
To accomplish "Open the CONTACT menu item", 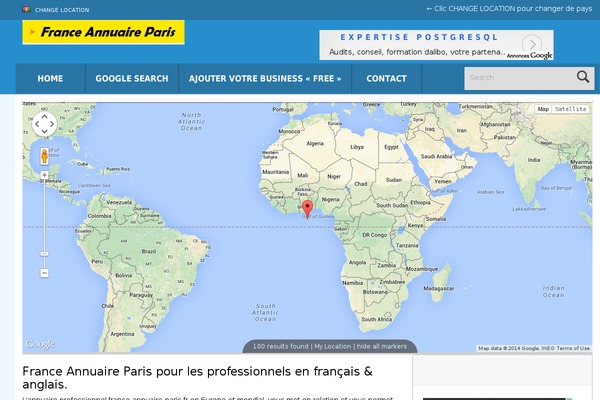I will (x=386, y=78).
